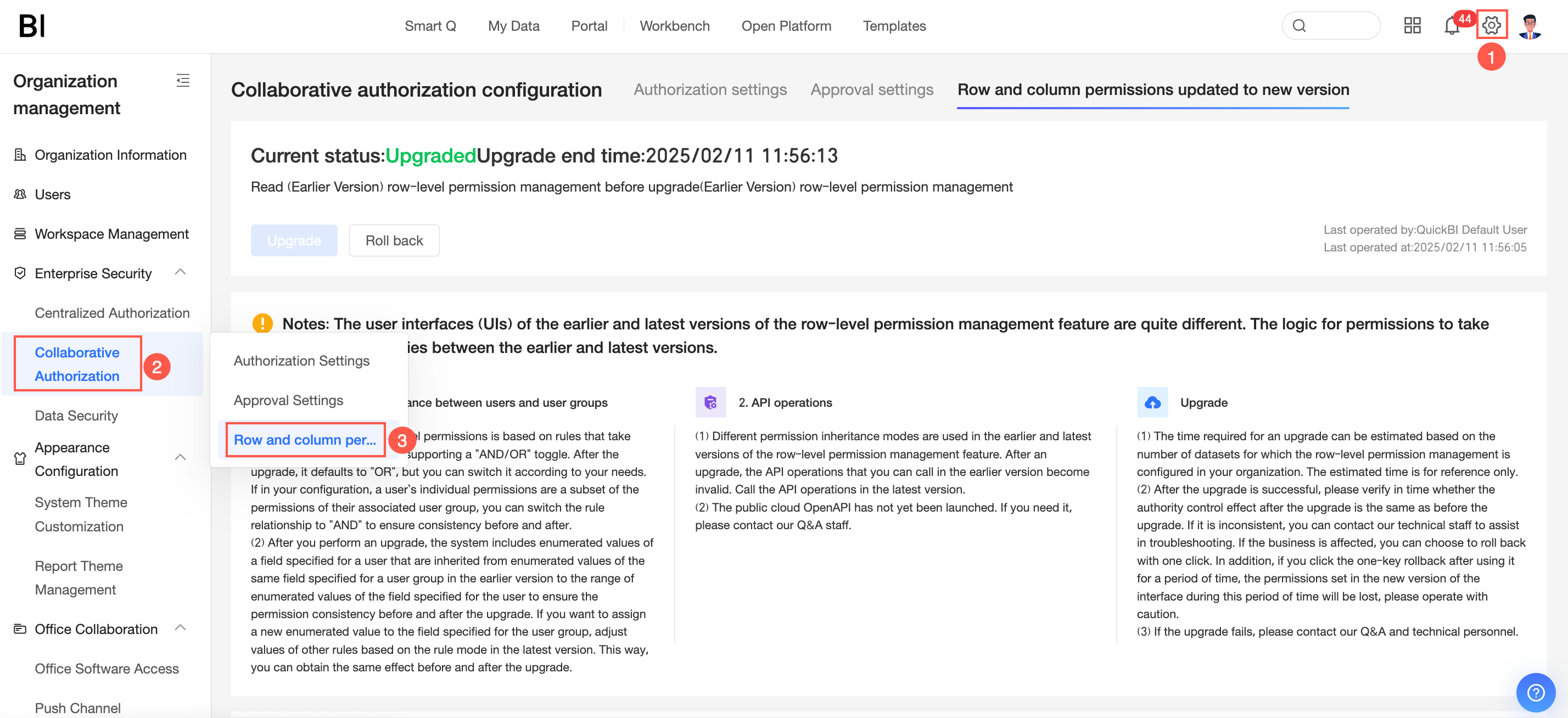Viewport: 1568px width, 718px height.
Task: Click the disabled Upgrade button
Action: [x=294, y=240]
